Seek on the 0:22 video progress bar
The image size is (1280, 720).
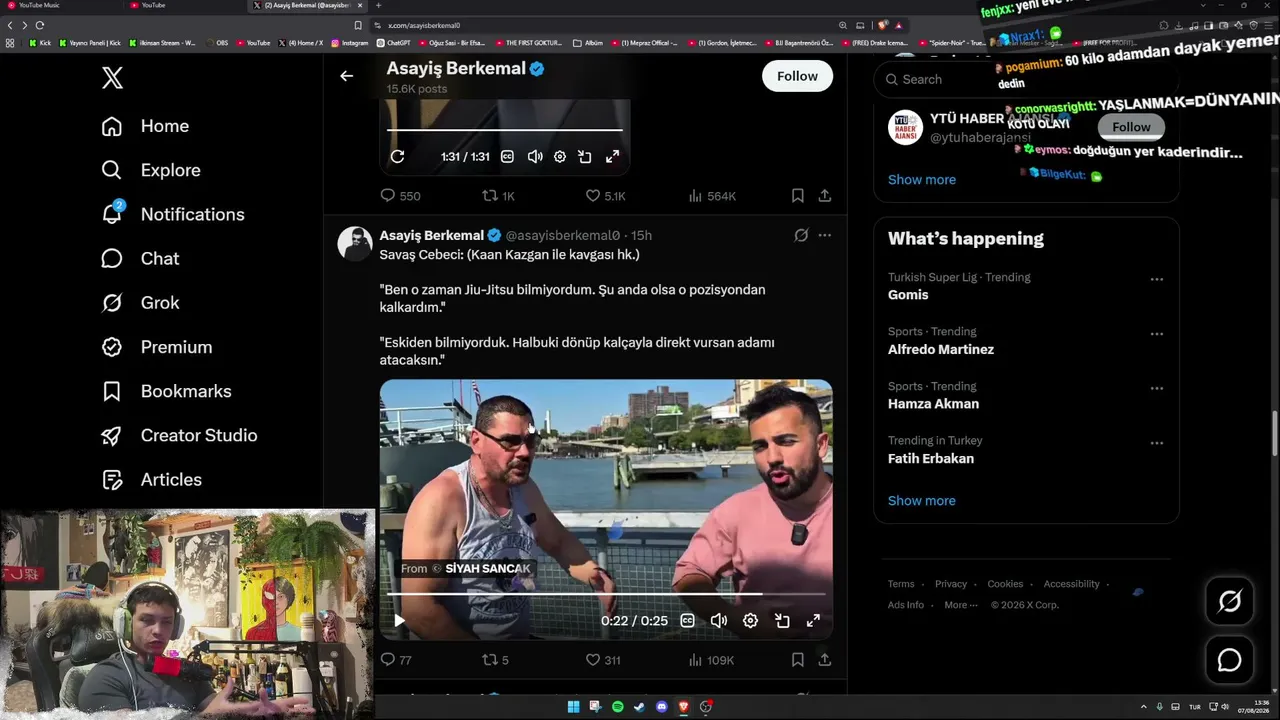(605, 594)
